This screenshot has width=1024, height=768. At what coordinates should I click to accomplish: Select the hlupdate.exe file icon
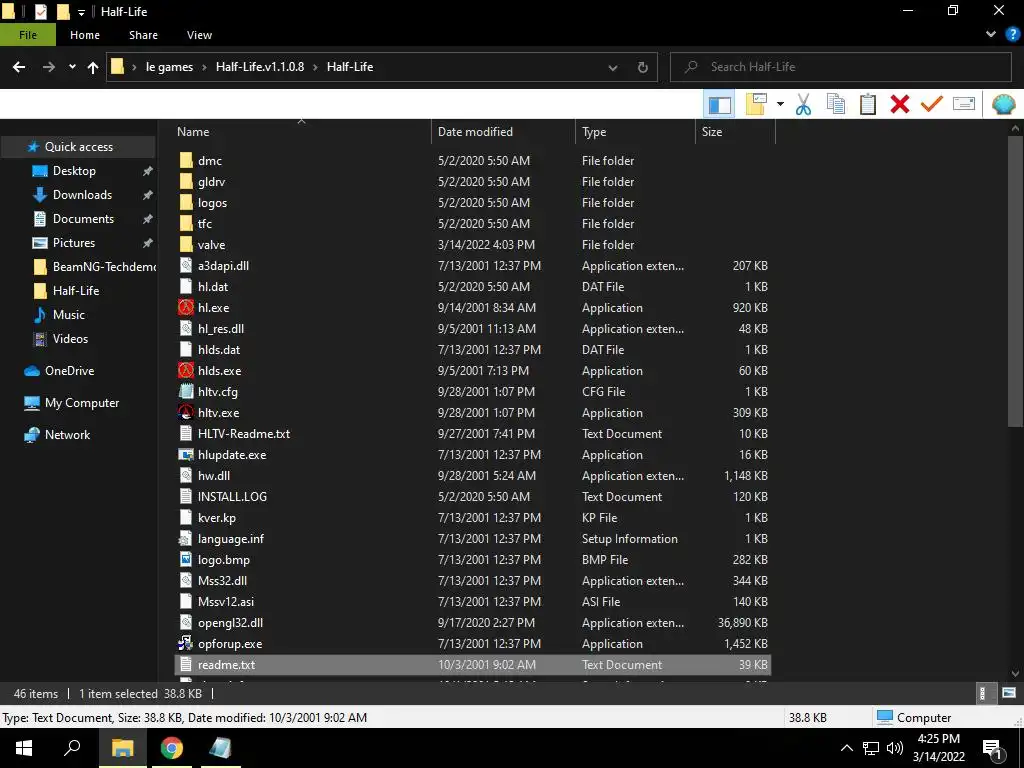click(x=186, y=455)
